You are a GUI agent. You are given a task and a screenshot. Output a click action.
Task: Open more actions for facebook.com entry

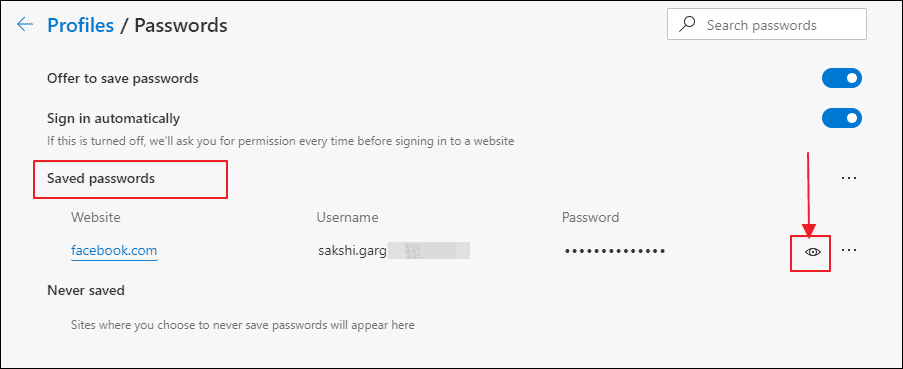849,250
